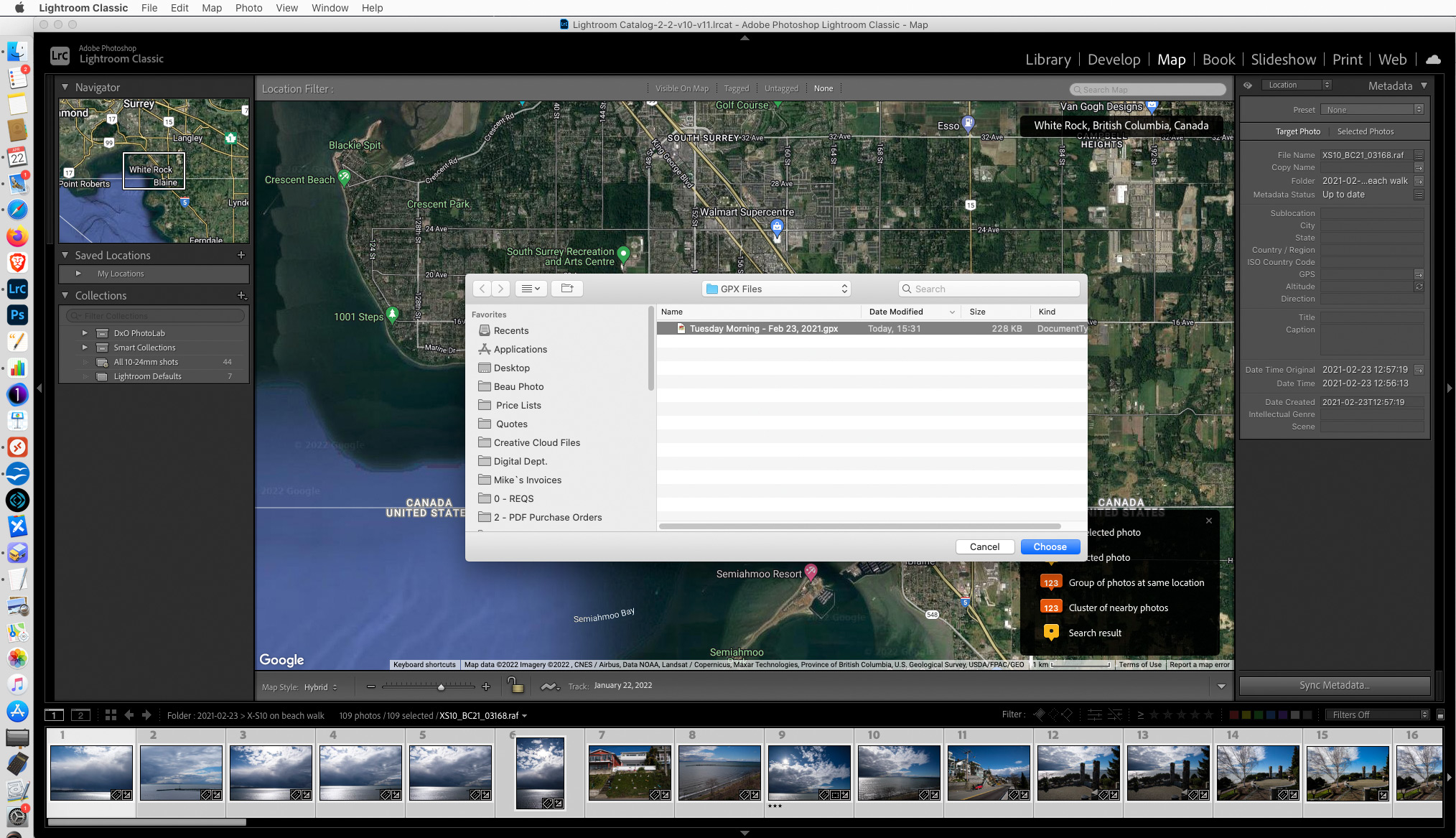Viewport: 1456px width, 838px height.
Task: Click the zoom-in plus icon on map toolbar
Action: (x=486, y=686)
